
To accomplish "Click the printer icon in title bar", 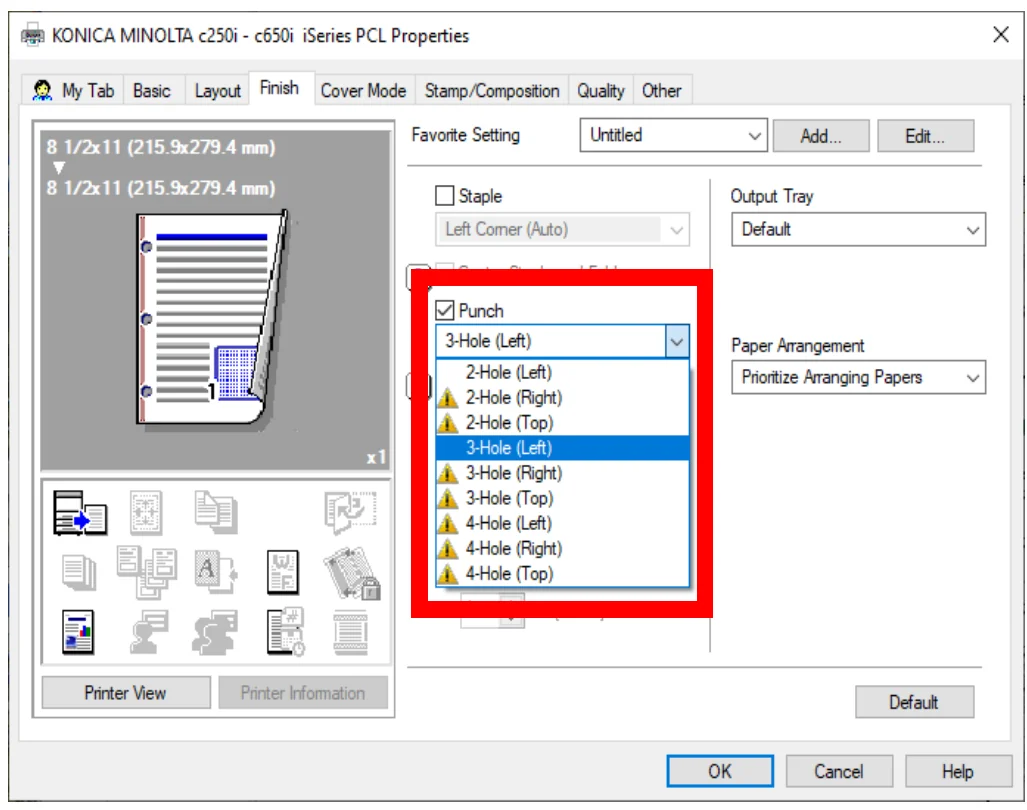I will (x=32, y=35).
